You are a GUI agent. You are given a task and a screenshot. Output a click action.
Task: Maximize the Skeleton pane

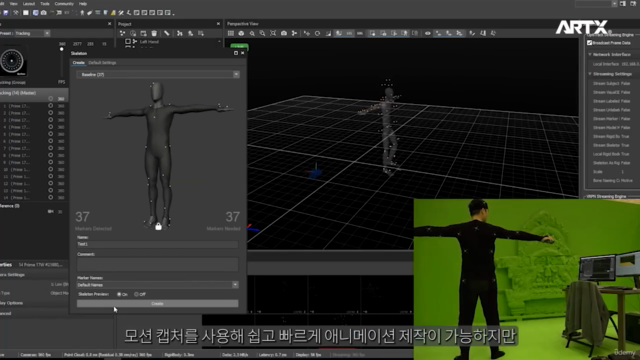236,53
